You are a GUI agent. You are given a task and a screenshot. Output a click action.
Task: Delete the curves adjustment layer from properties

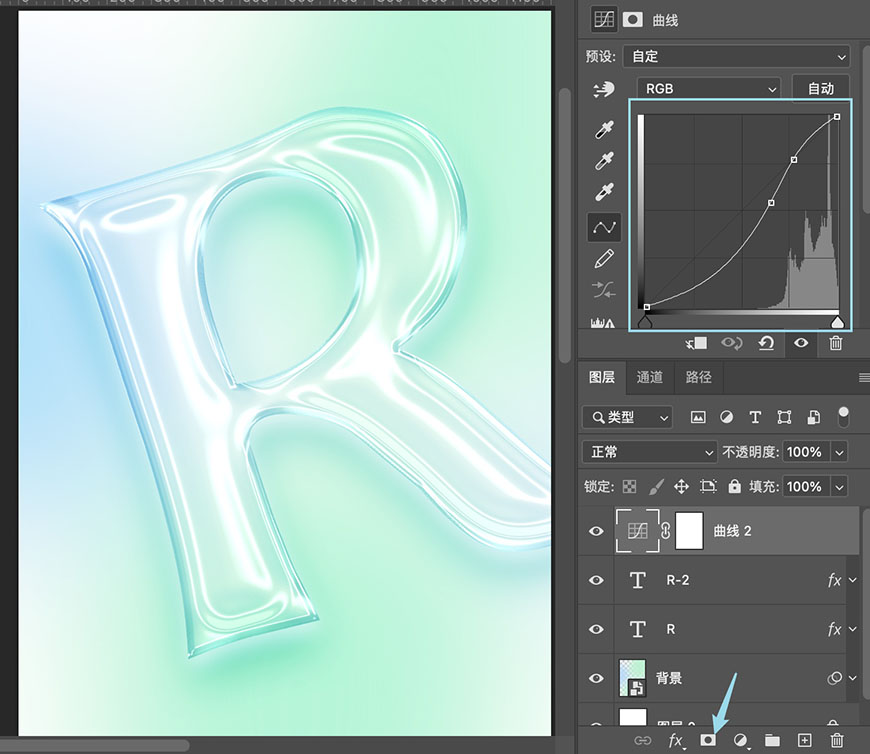836,343
